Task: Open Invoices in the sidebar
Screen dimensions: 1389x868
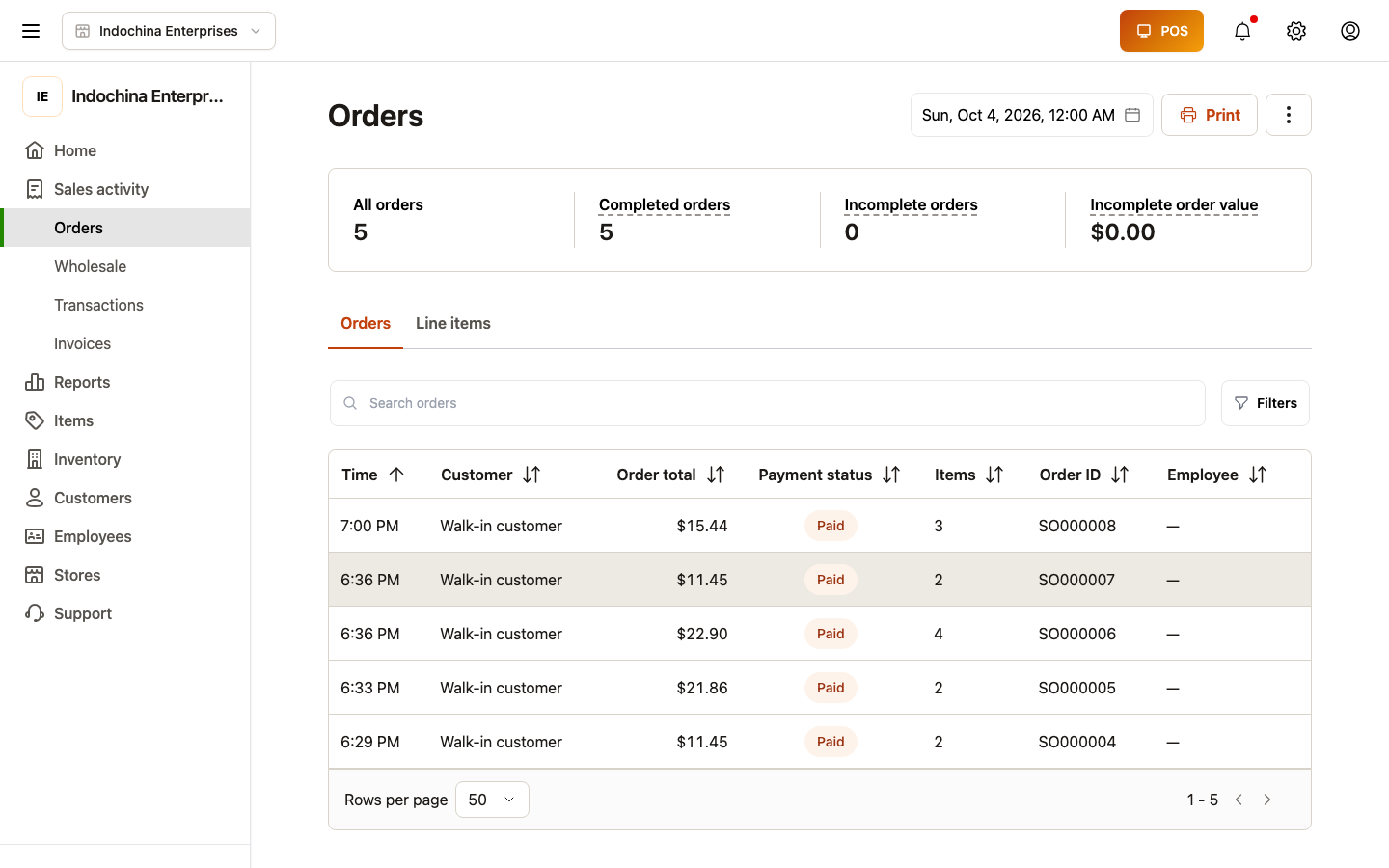Action: [125, 343]
